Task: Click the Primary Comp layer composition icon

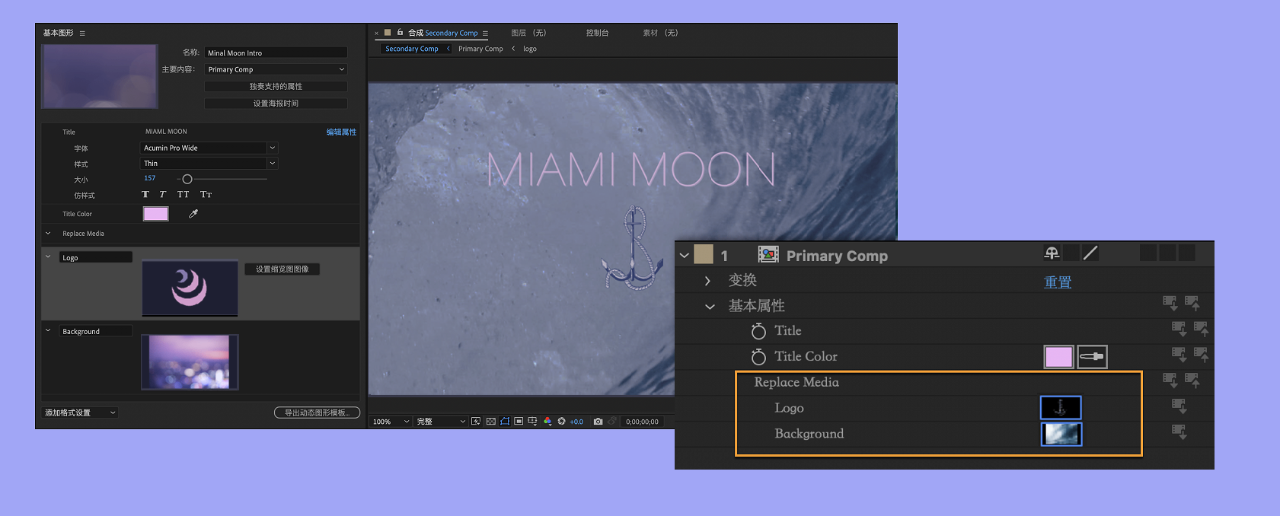Action: pos(768,255)
